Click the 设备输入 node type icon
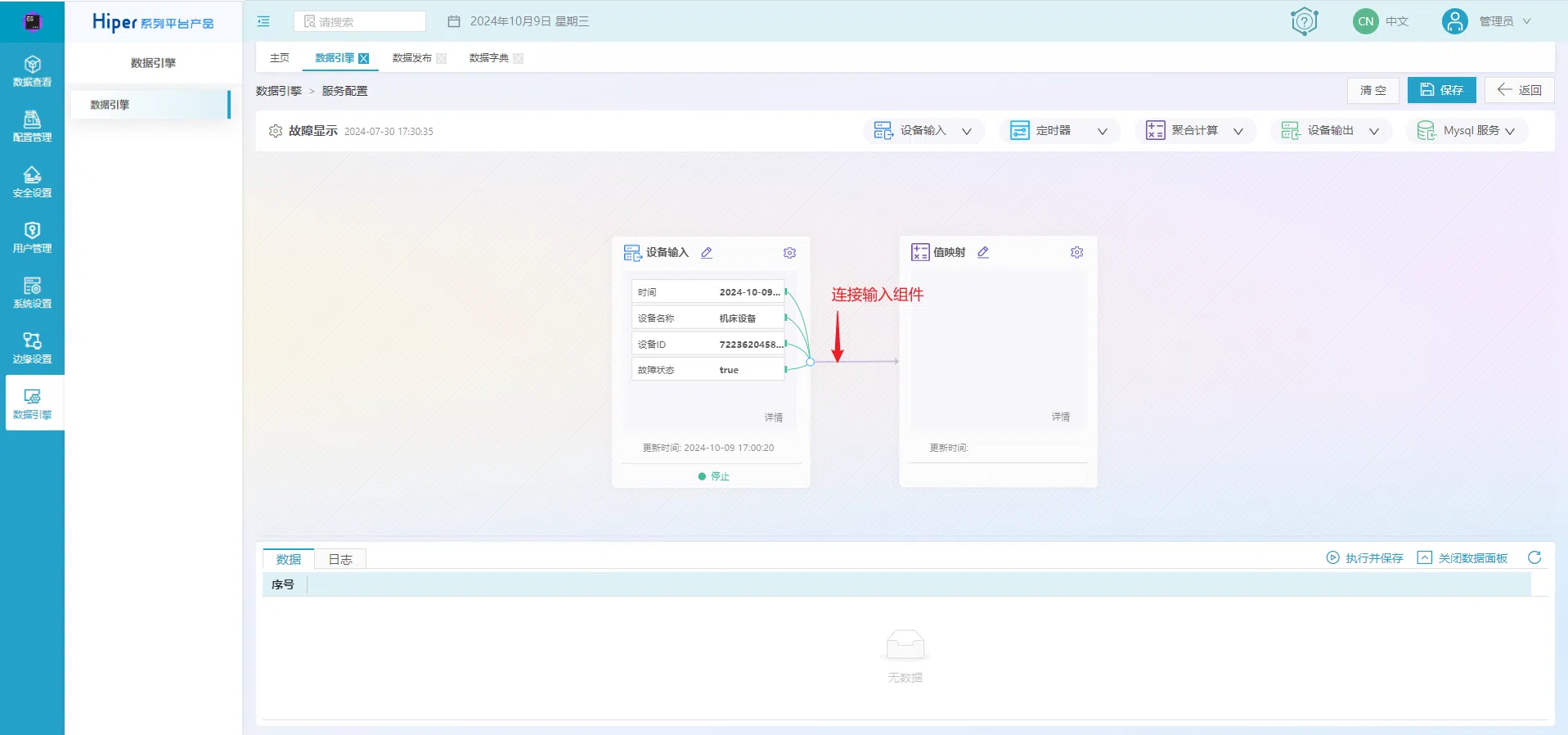1568x735 pixels. point(632,253)
